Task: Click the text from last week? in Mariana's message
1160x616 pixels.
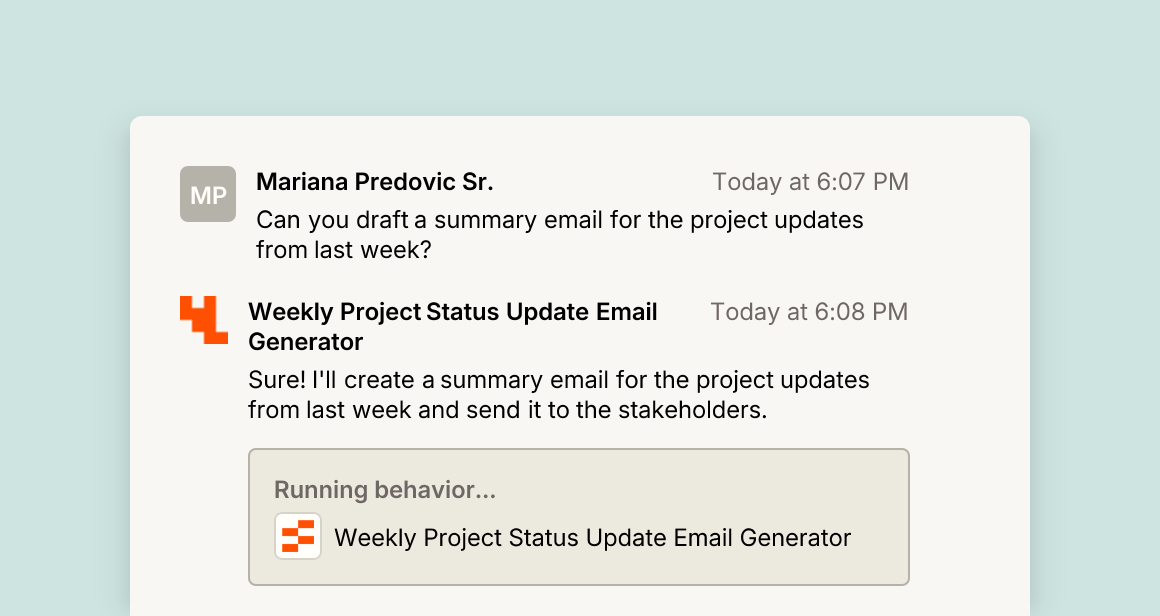Action: pos(343,250)
